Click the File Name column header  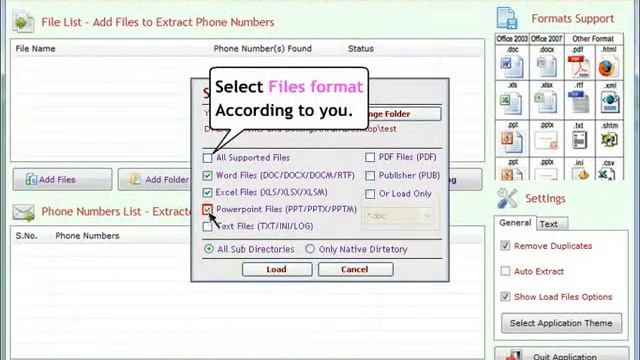[x=36, y=49]
